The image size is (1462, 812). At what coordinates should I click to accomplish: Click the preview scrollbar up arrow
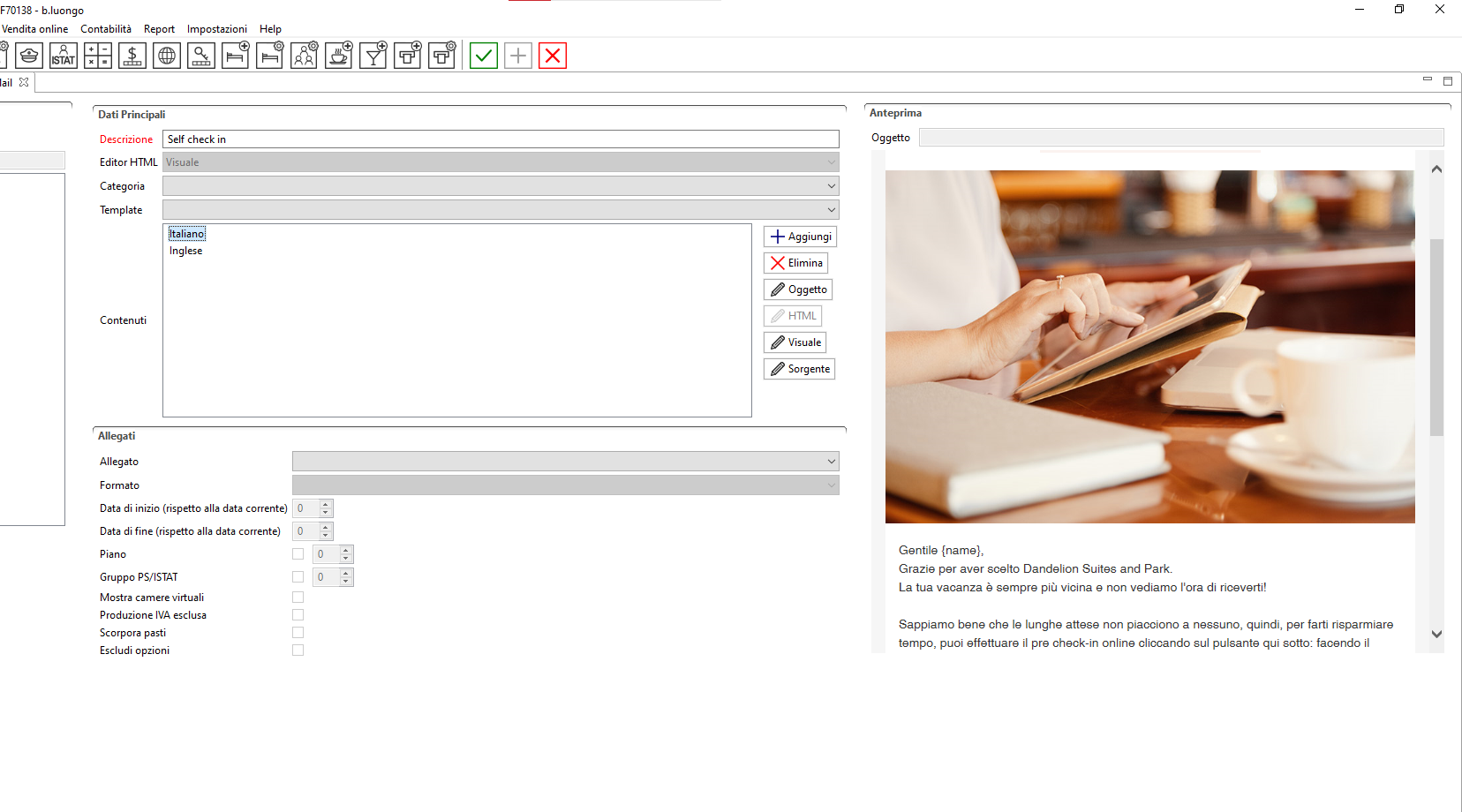(1436, 169)
